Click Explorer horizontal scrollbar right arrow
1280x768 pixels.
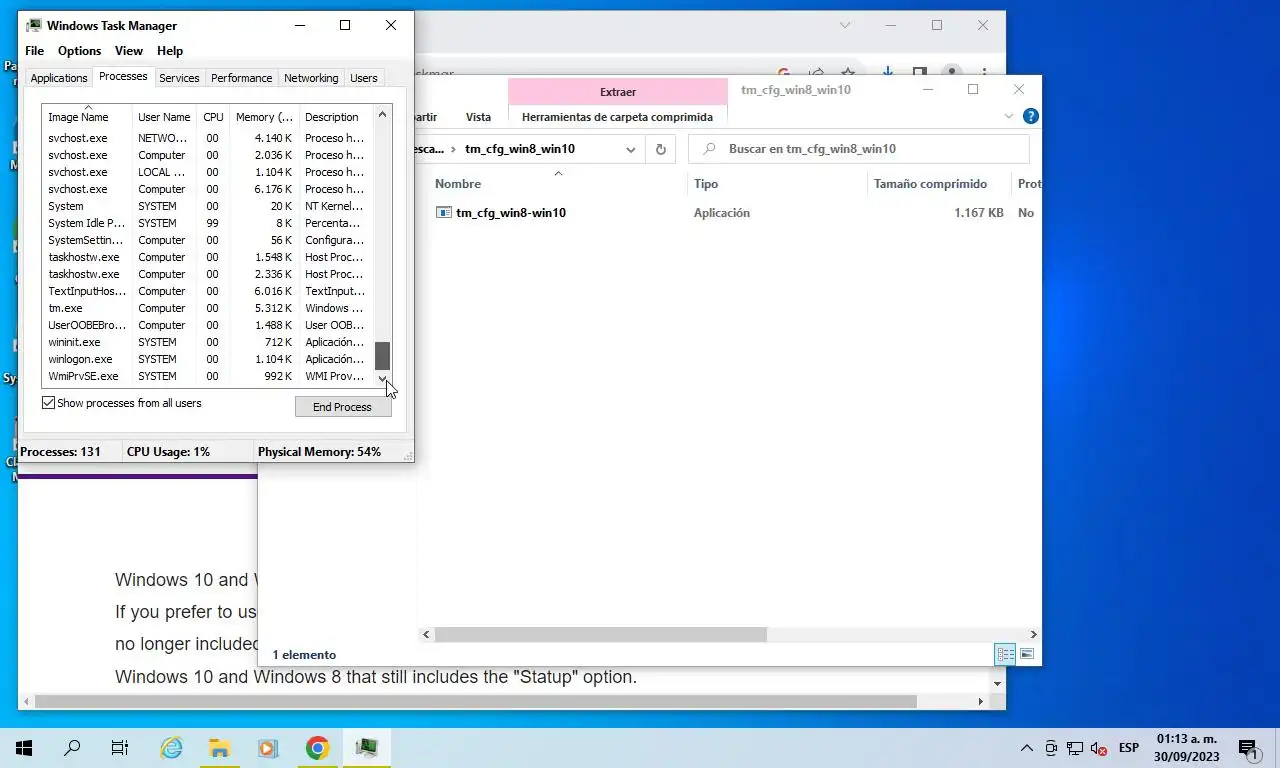pos(1033,634)
